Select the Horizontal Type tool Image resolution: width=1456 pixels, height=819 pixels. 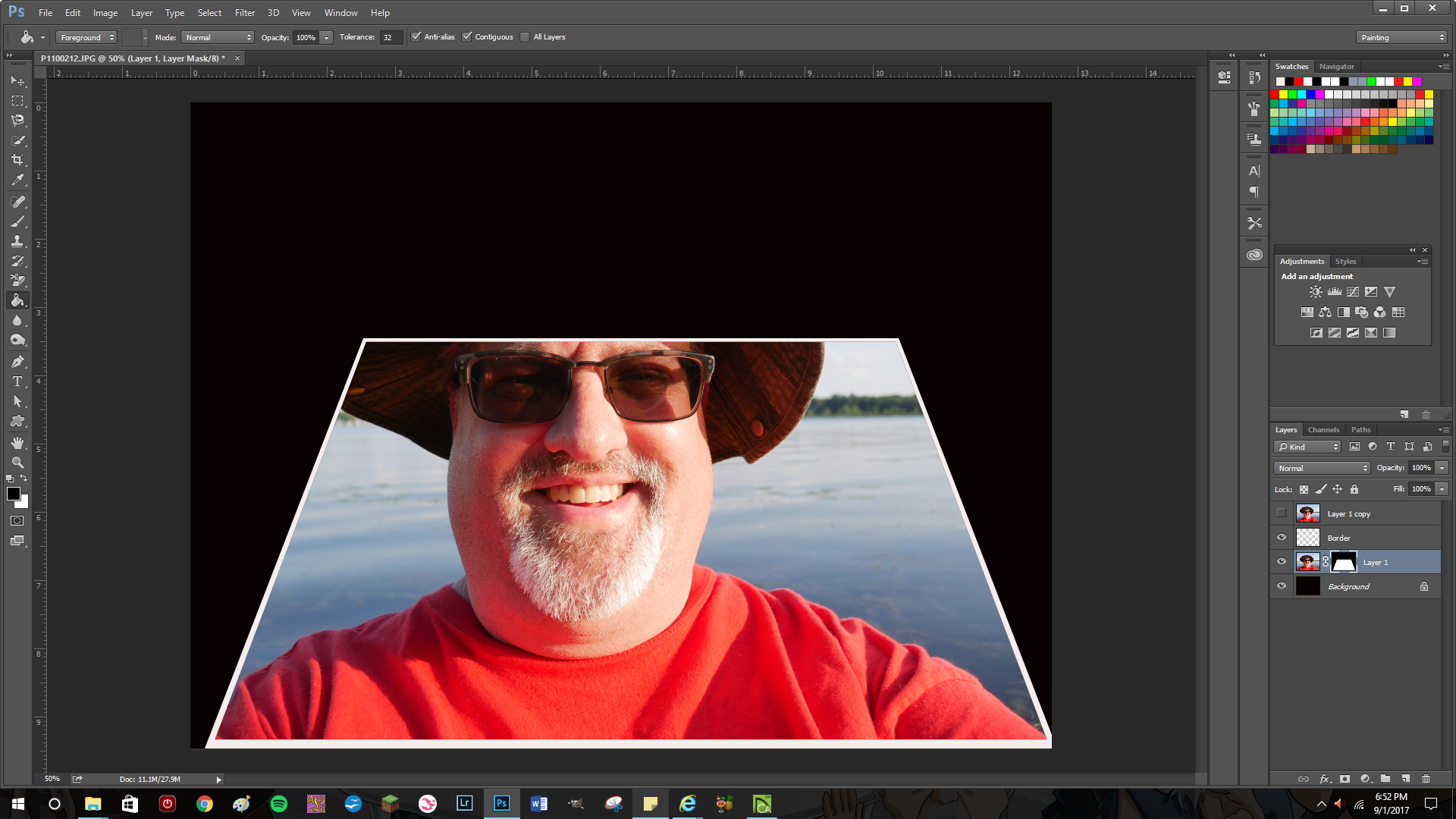[x=17, y=381]
